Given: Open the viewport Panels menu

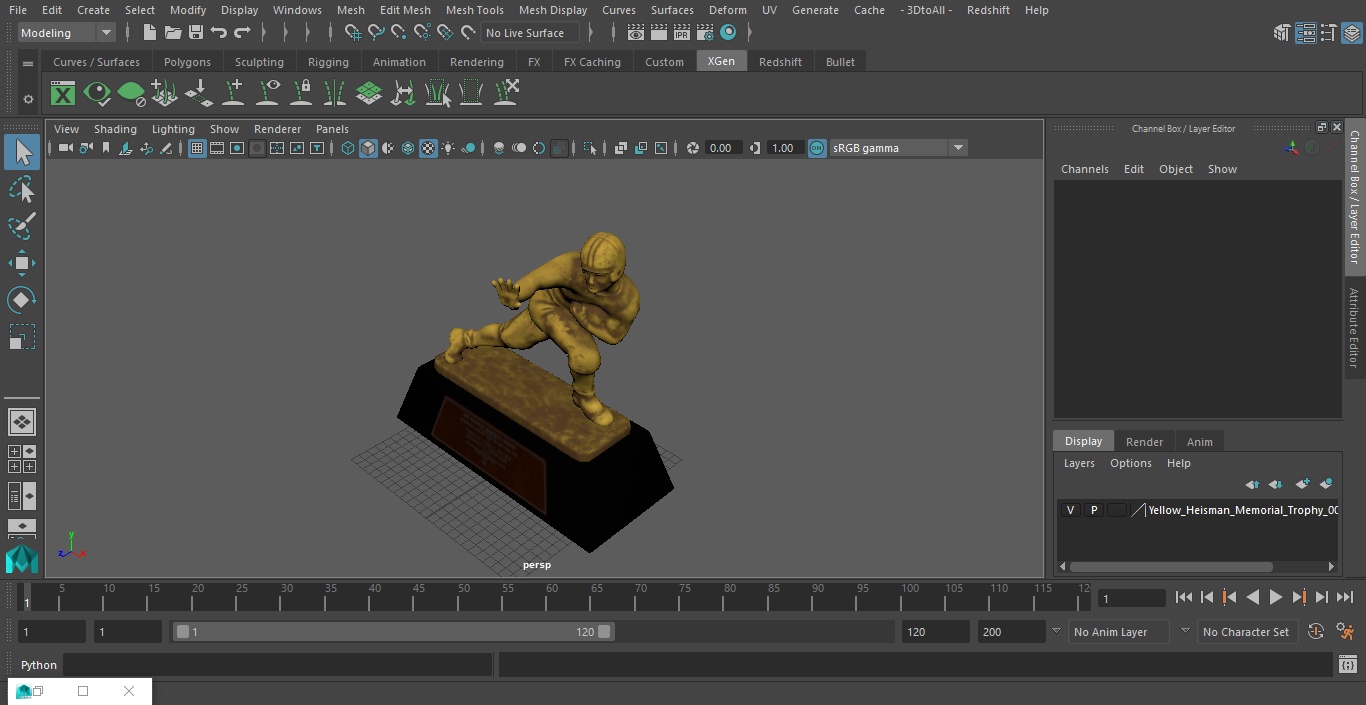Looking at the screenshot, I should (x=332, y=129).
